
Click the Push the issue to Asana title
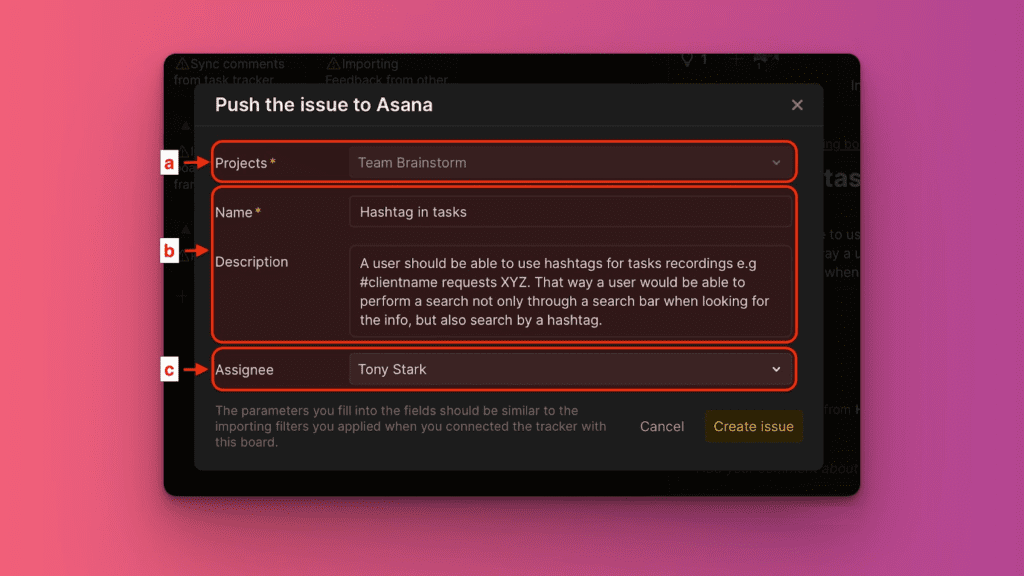pyautogui.click(x=324, y=105)
